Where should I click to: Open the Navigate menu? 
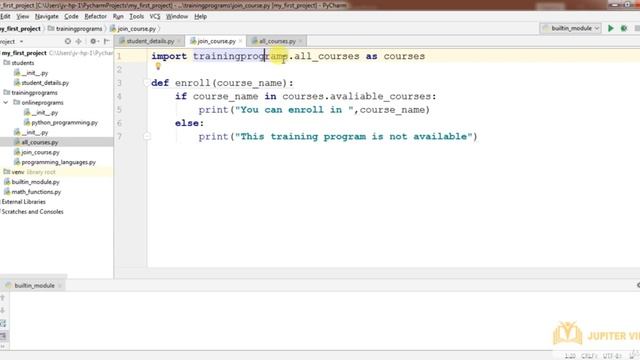tap(47, 16)
